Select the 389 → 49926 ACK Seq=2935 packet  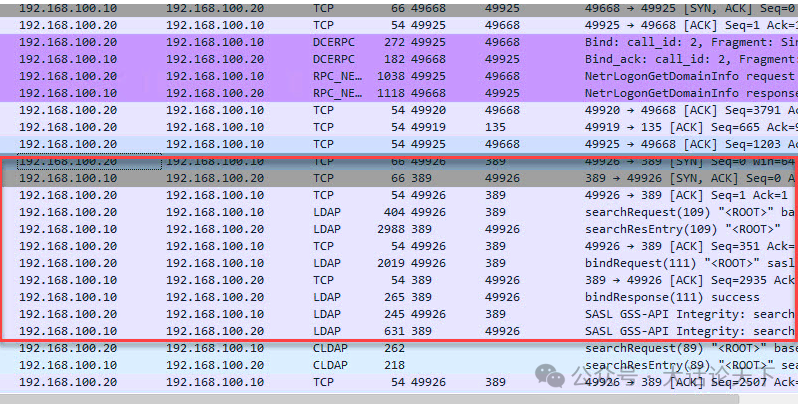pyautogui.click(x=400, y=280)
